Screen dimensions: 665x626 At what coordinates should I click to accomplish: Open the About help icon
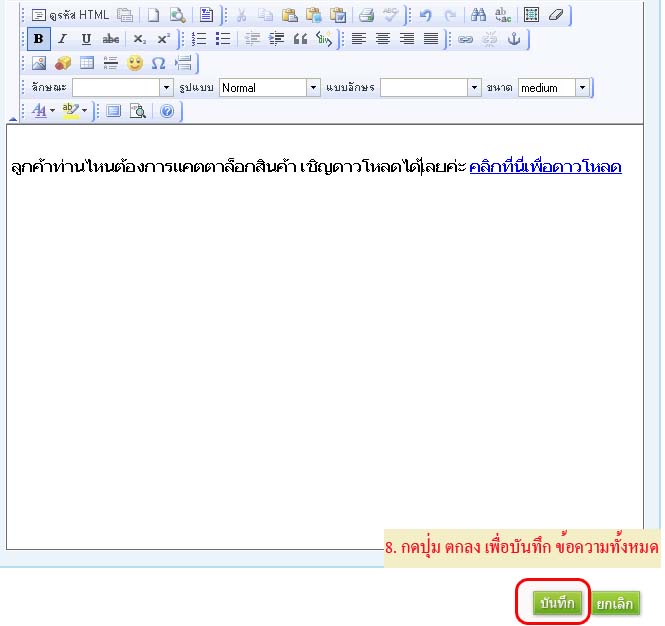(167, 111)
